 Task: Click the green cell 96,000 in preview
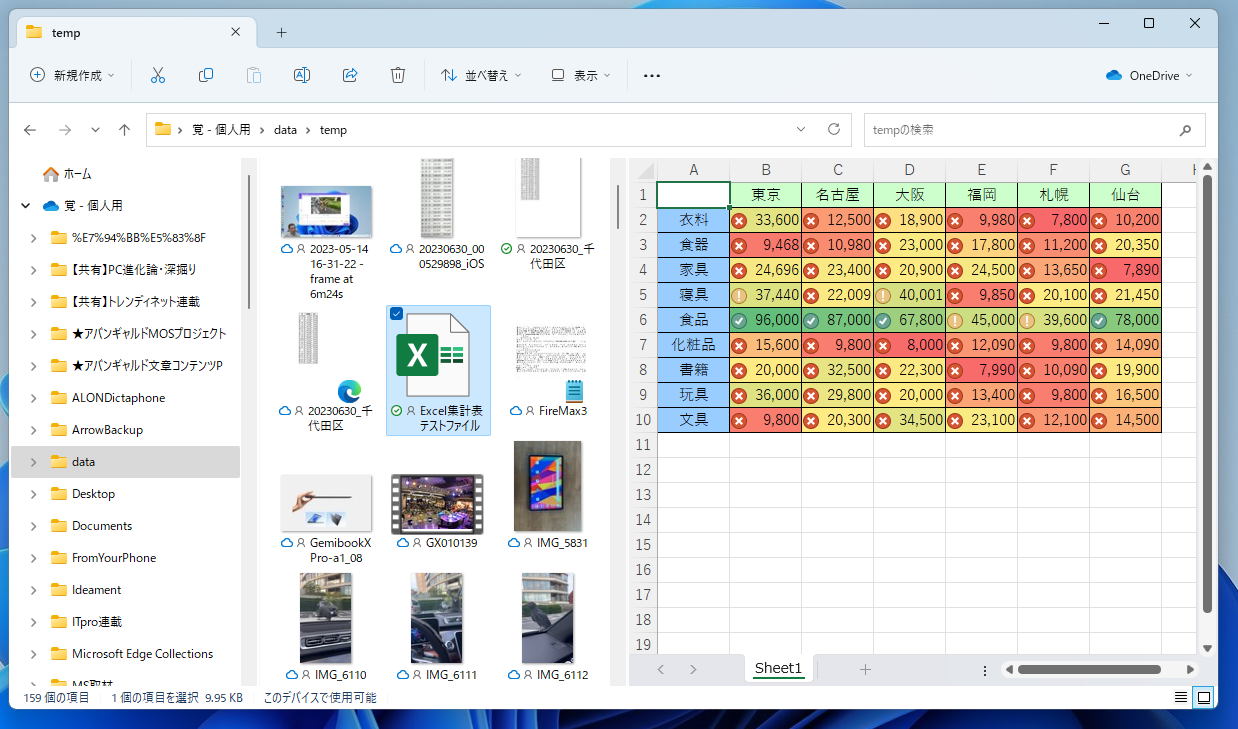765,320
